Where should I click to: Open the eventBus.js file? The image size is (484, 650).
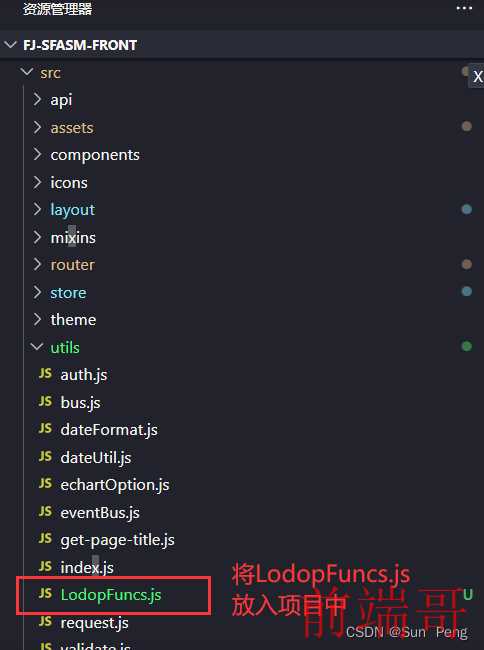click(x=100, y=513)
